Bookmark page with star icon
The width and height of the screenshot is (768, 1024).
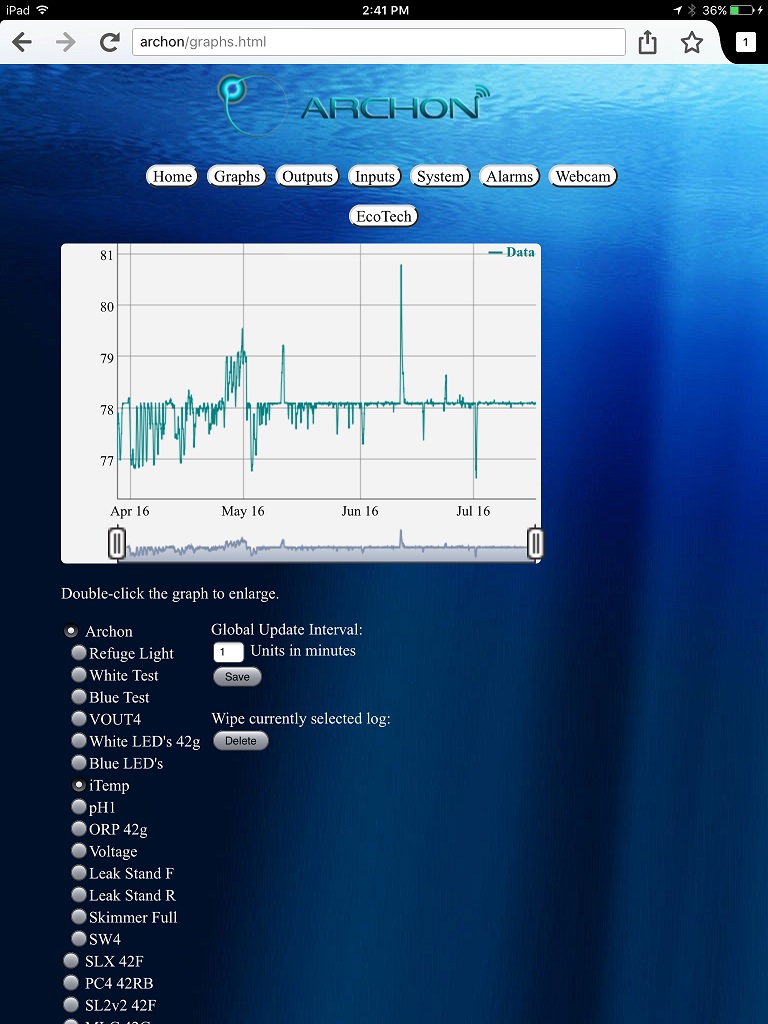pos(691,42)
